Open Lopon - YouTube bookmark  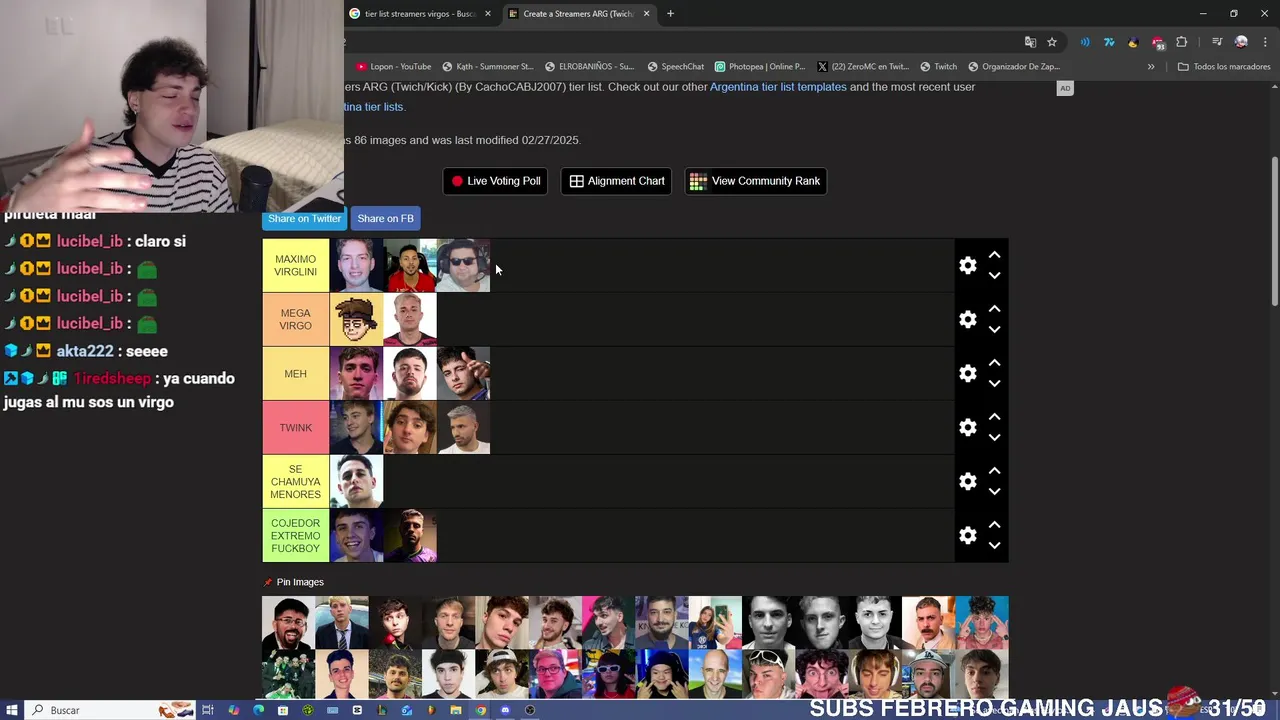394,67
